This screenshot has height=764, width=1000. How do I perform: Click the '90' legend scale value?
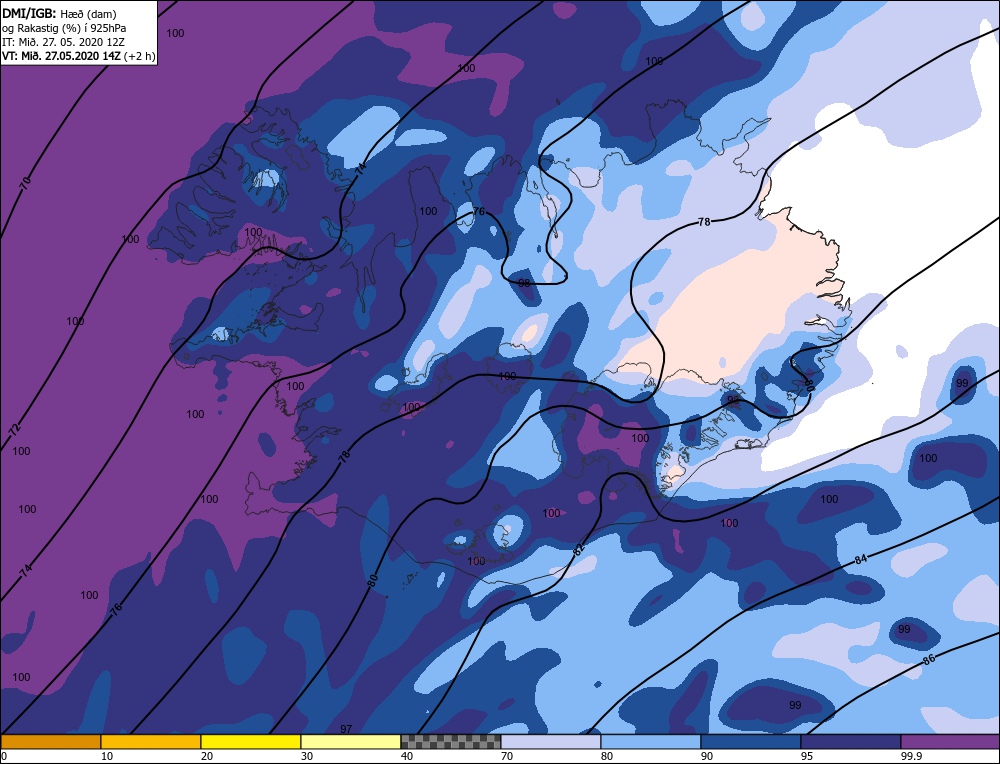707,756
